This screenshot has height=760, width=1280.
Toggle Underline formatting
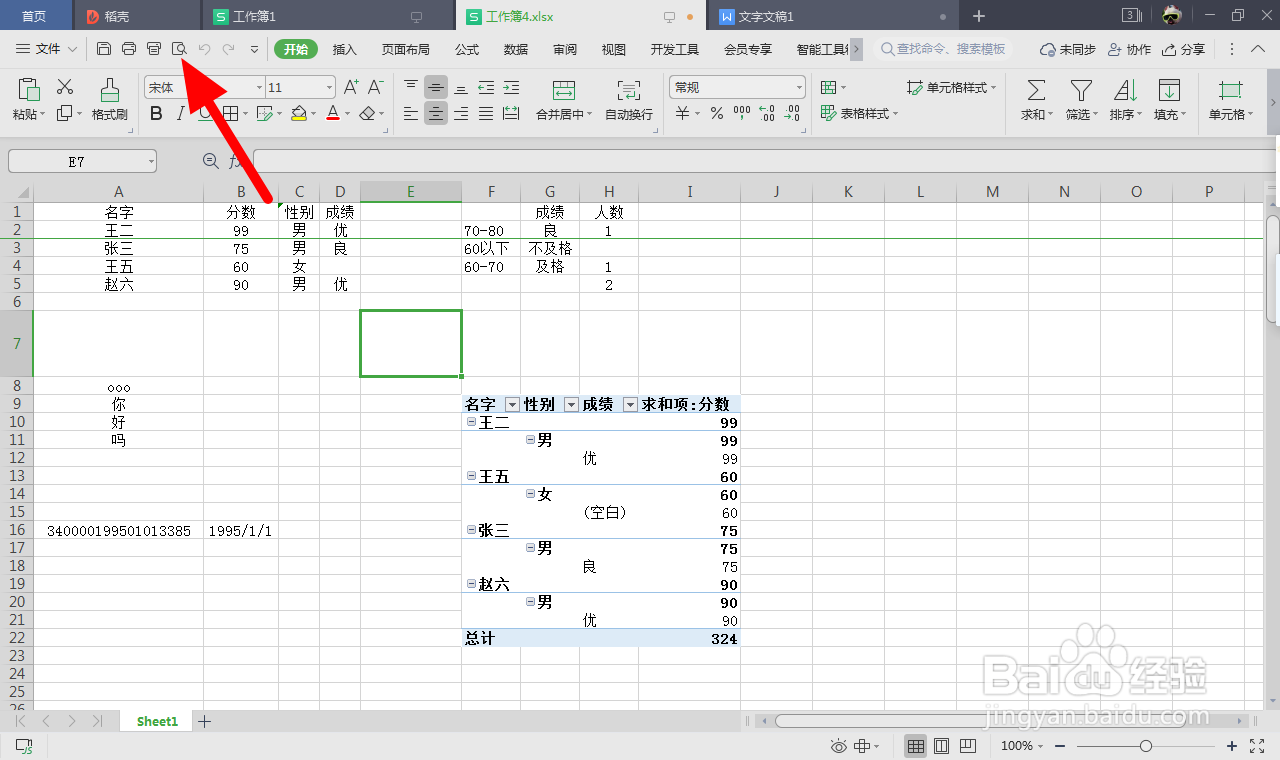(x=203, y=113)
